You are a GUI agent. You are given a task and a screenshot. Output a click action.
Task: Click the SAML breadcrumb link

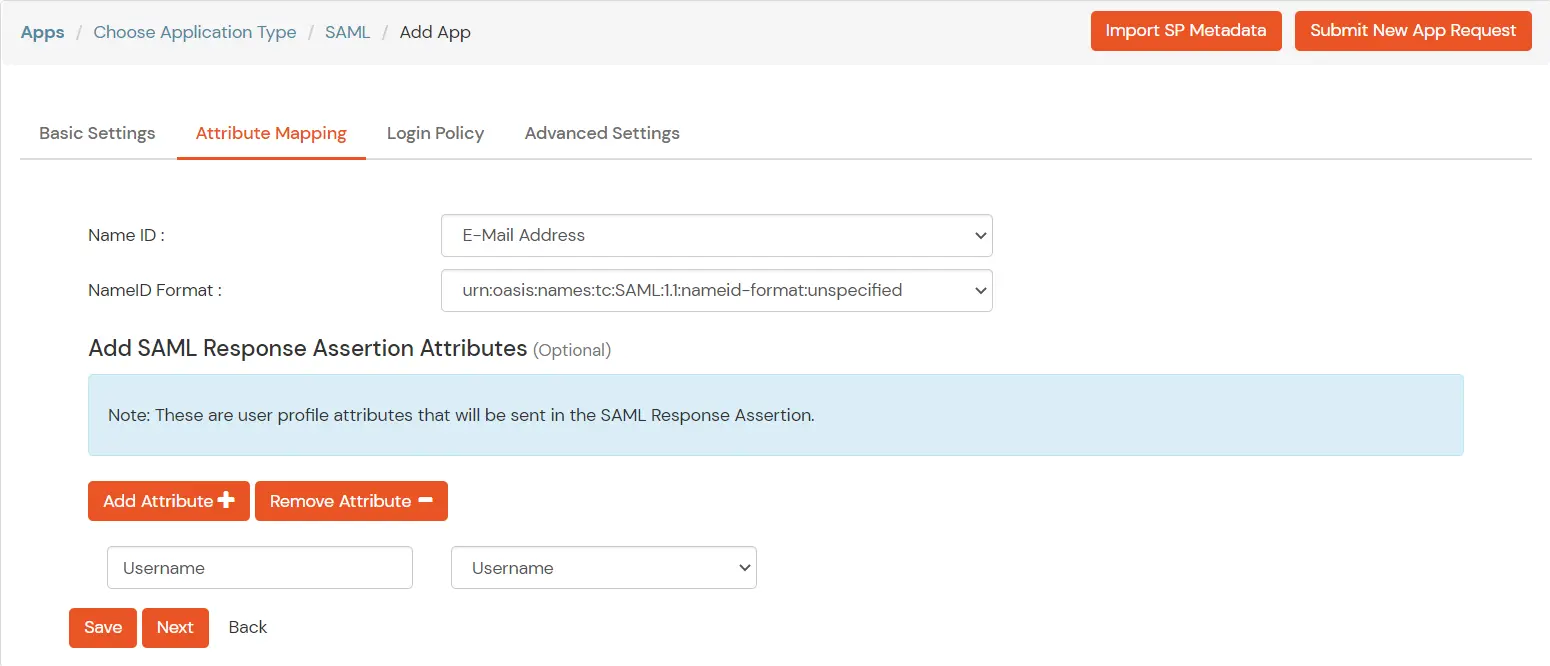pos(347,31)
